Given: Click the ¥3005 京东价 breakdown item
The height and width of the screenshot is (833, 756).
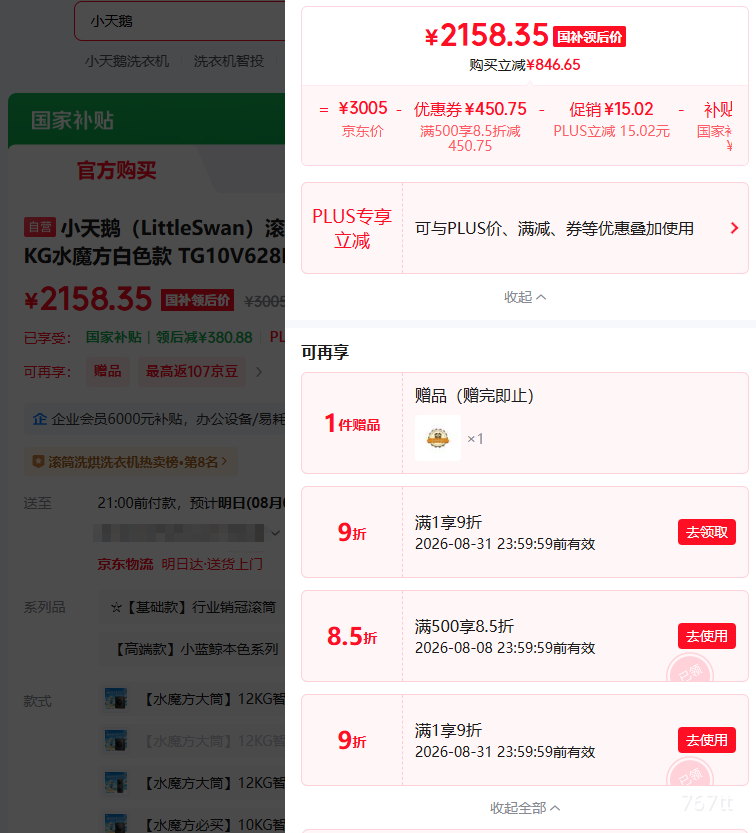Looking at the screenshot, I should tap(363, 120).
